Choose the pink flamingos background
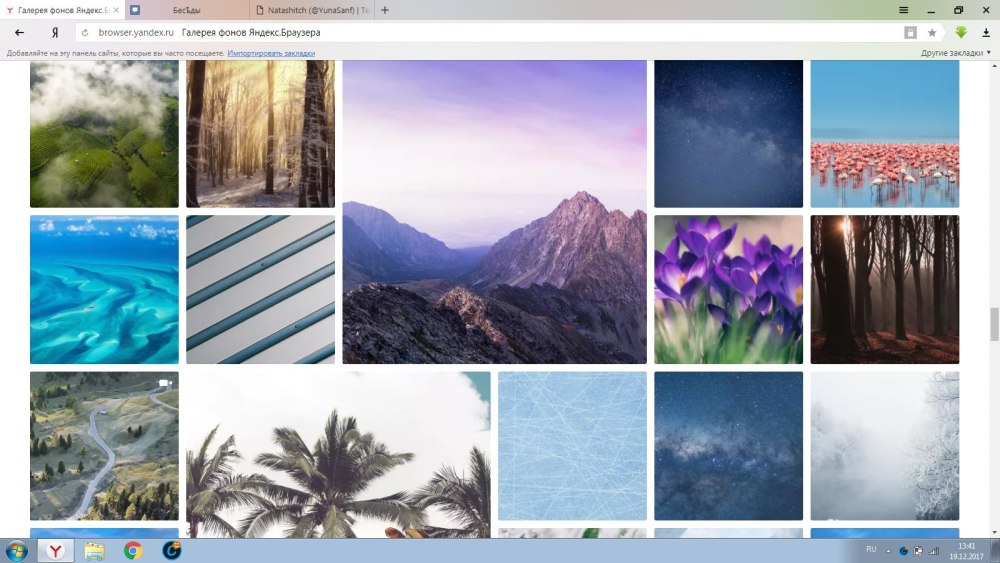1000x563 pixels. [884, 133]
